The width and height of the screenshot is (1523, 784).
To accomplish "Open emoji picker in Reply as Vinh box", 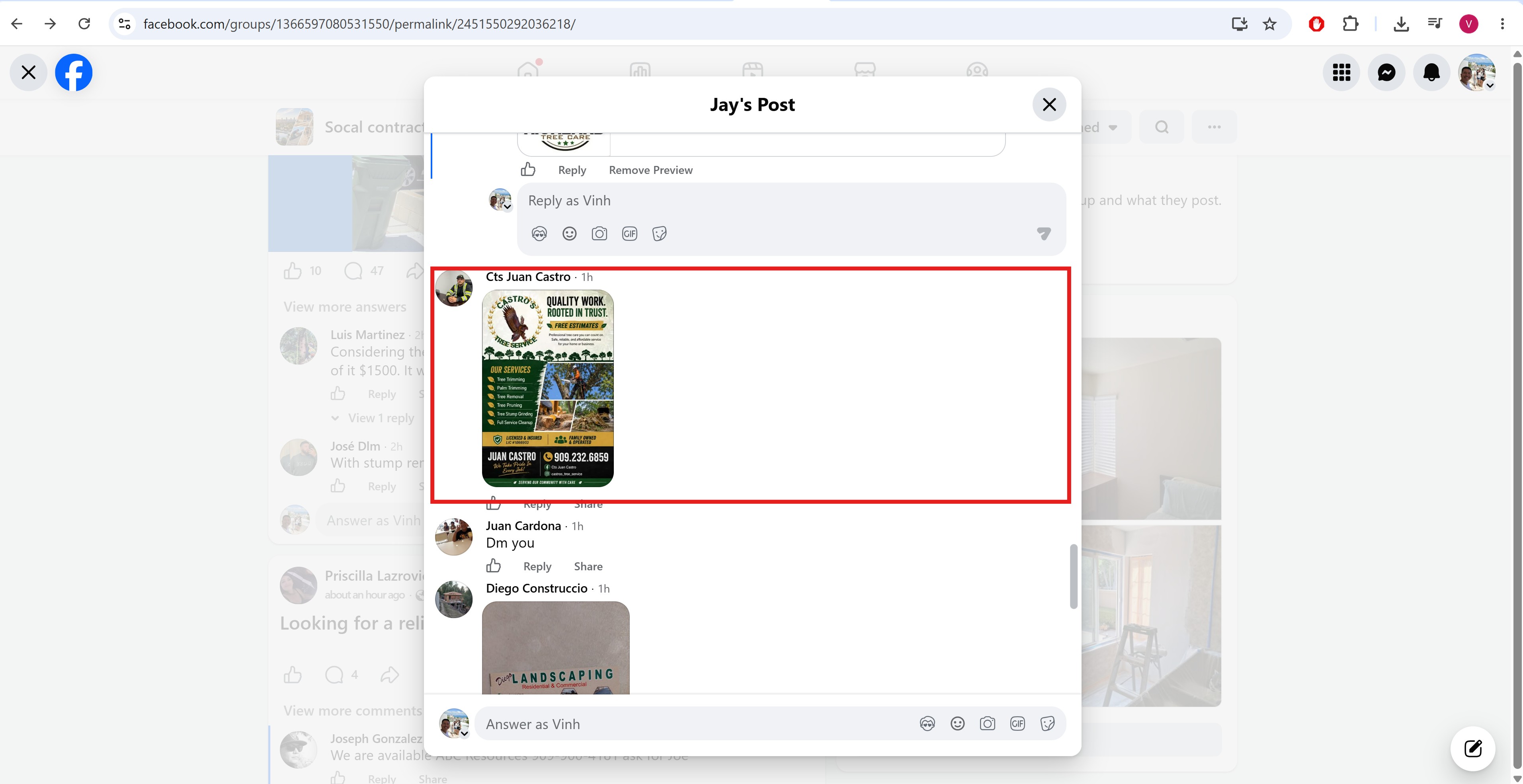I will click(569, 234).
